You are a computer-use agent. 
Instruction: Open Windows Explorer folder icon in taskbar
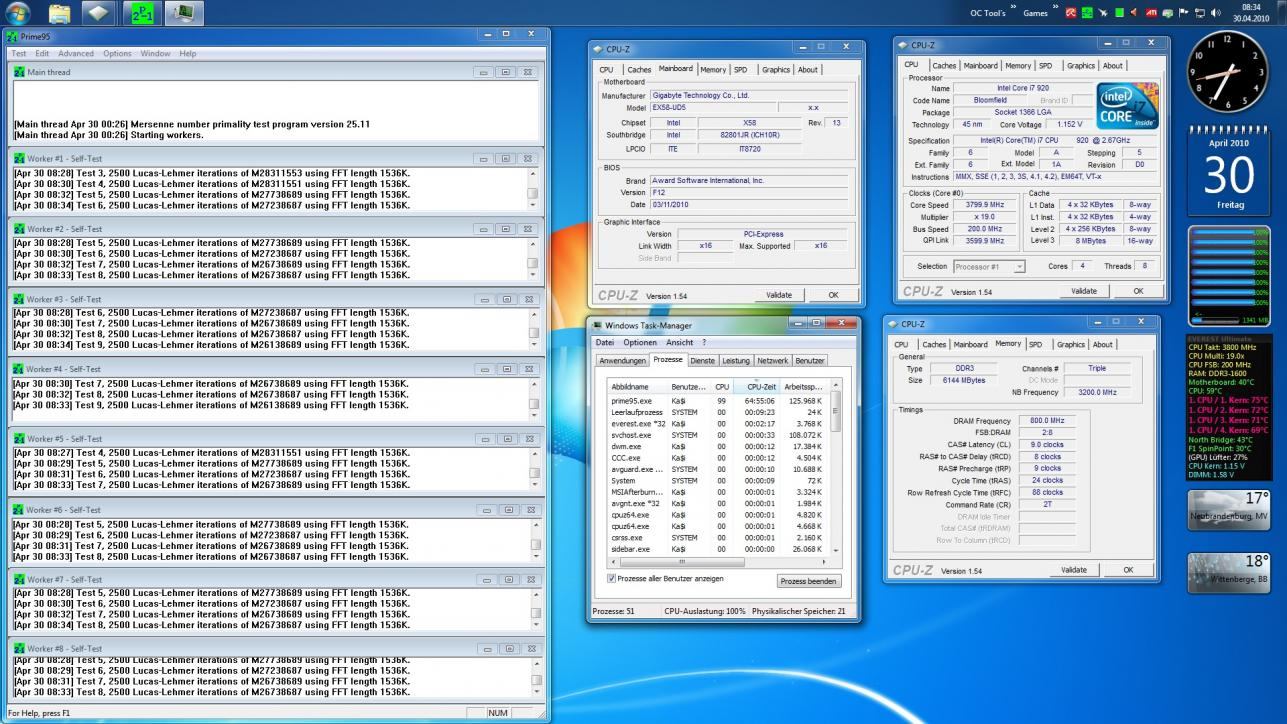tap(60, 13)
